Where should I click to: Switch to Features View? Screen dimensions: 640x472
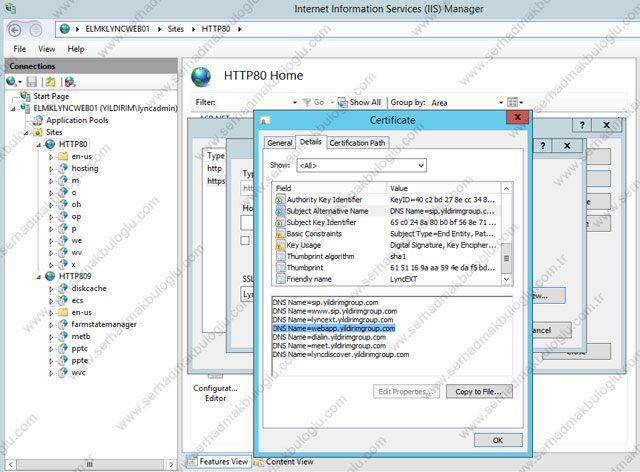point(219,461)
